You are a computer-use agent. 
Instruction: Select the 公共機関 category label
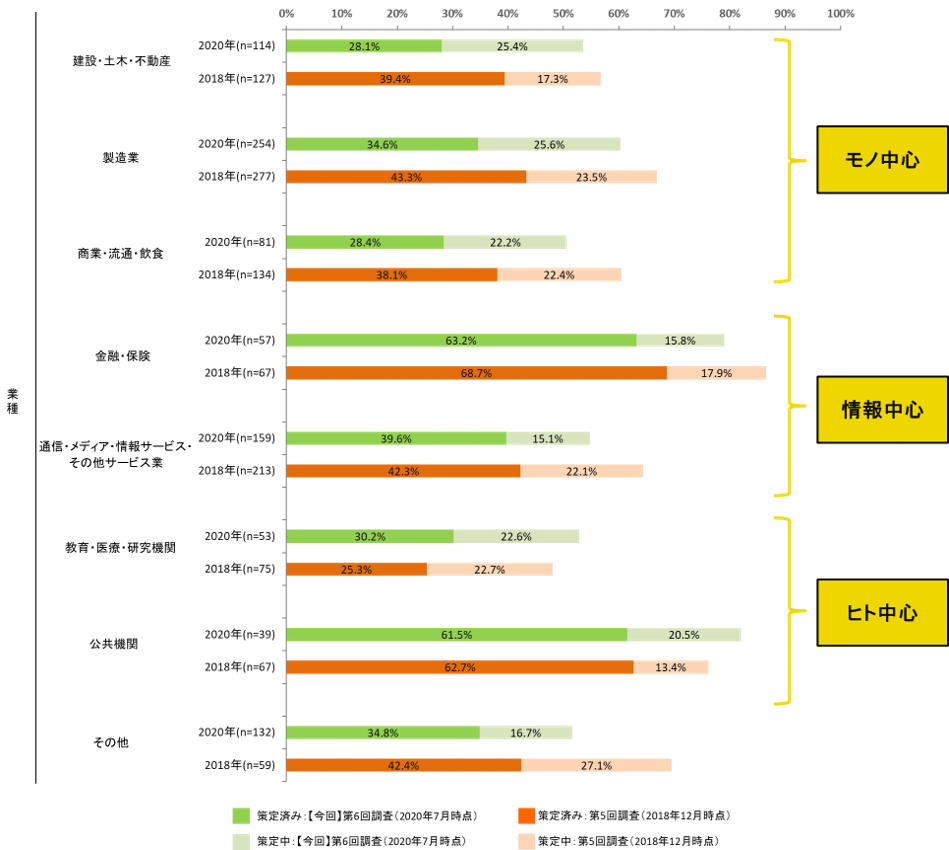pyautogui.click(x=114, y=644)
